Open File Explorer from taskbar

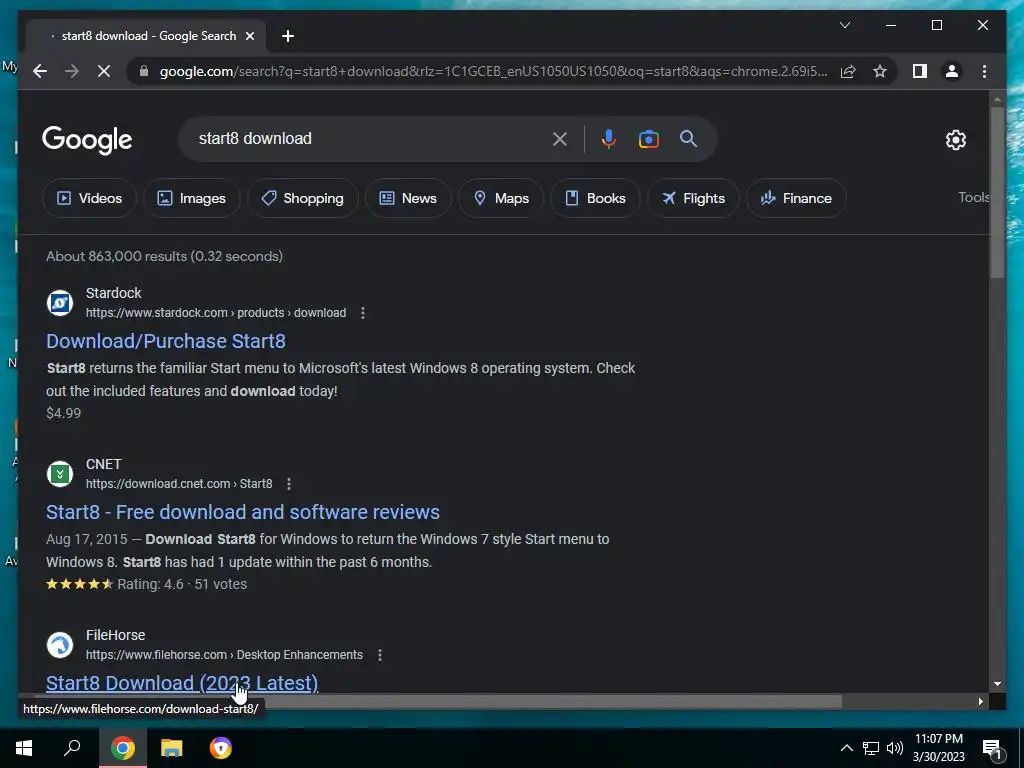click(172, 748)
